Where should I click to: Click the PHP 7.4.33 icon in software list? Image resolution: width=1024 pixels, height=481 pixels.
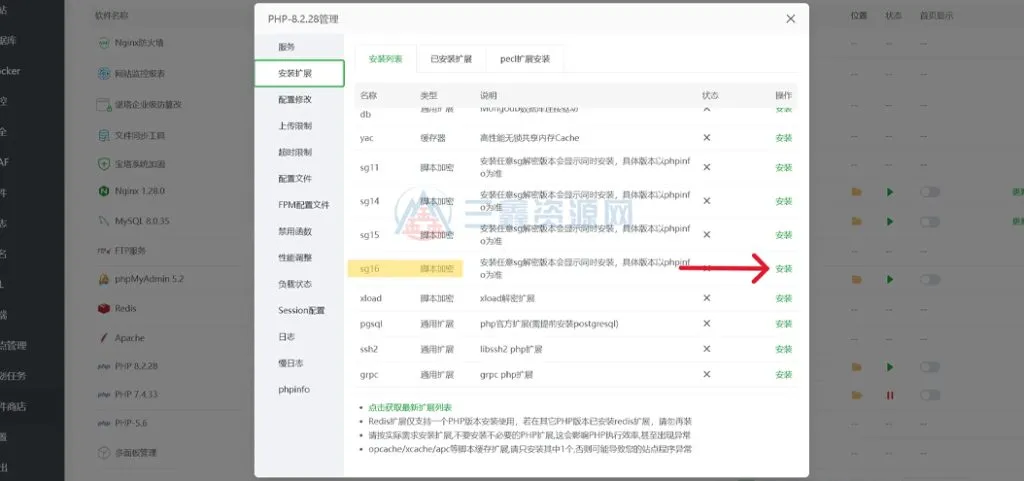click(103, 395)
